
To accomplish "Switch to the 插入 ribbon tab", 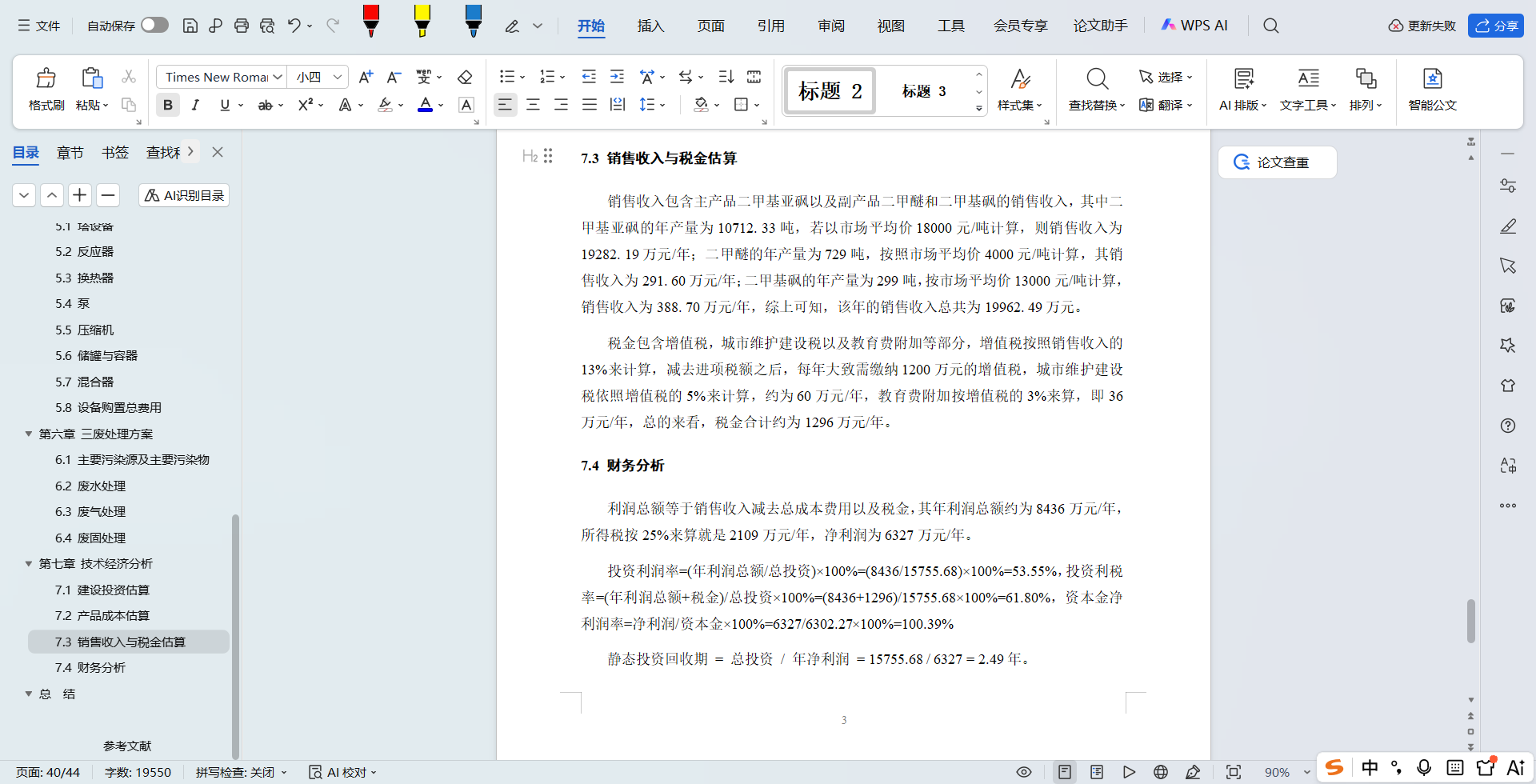I will 650,26.
